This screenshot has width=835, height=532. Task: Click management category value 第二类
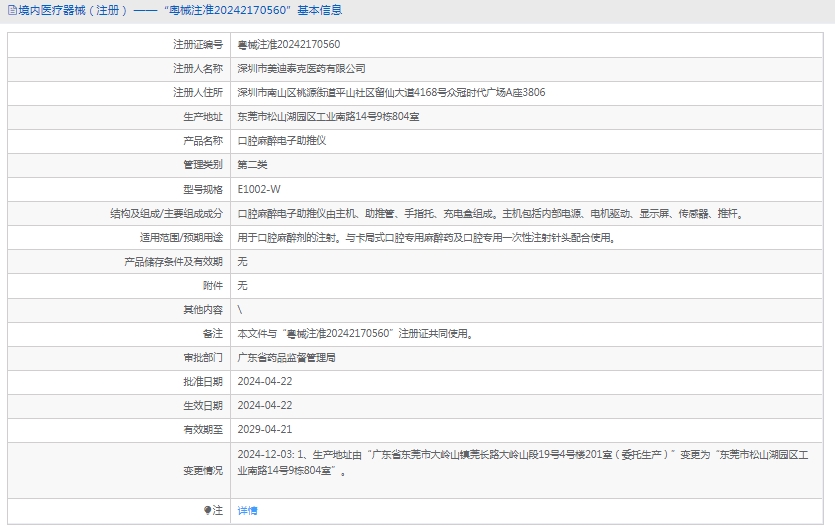coord(252,165)
